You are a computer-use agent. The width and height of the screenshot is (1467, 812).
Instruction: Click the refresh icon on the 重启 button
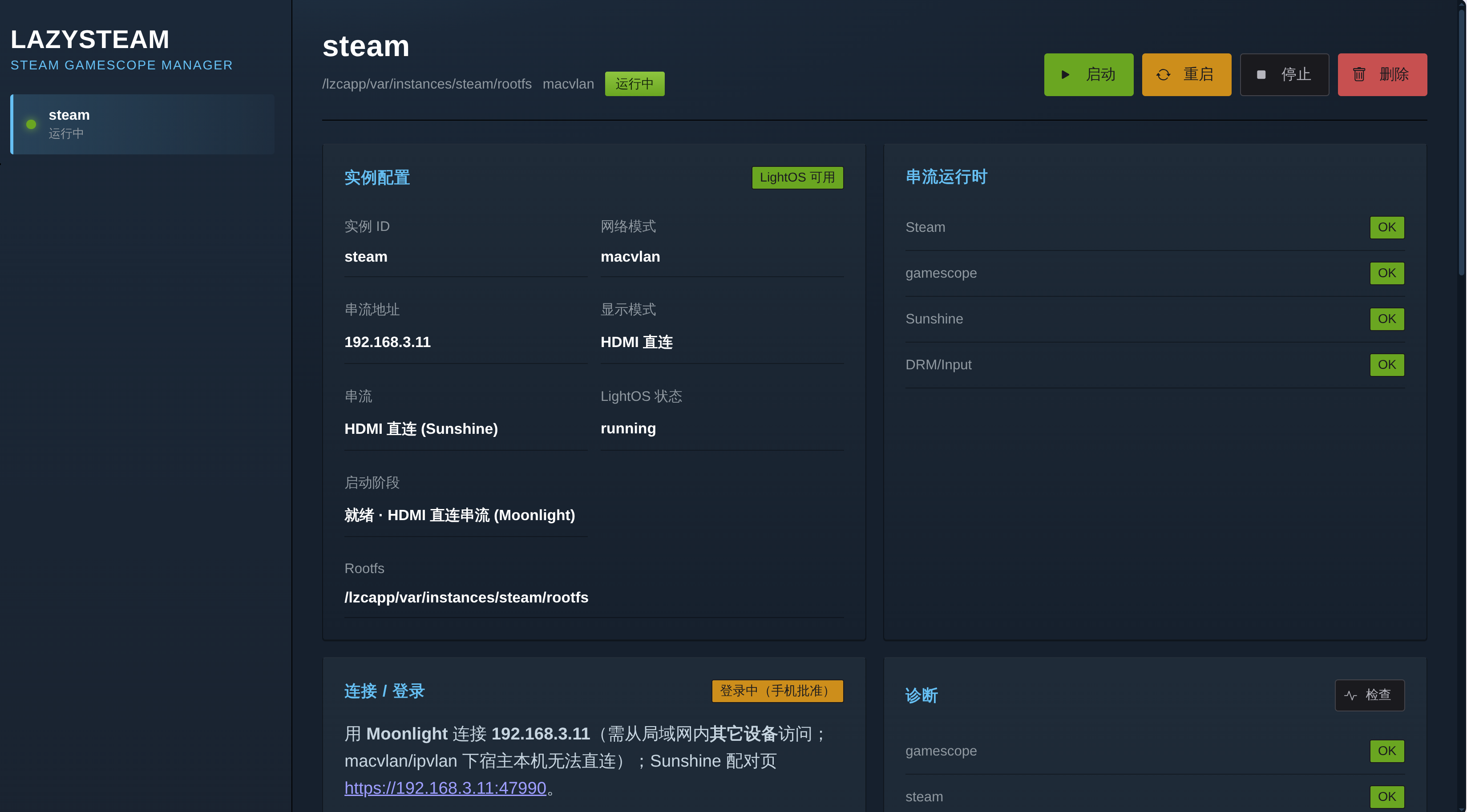click(1163, 75)
